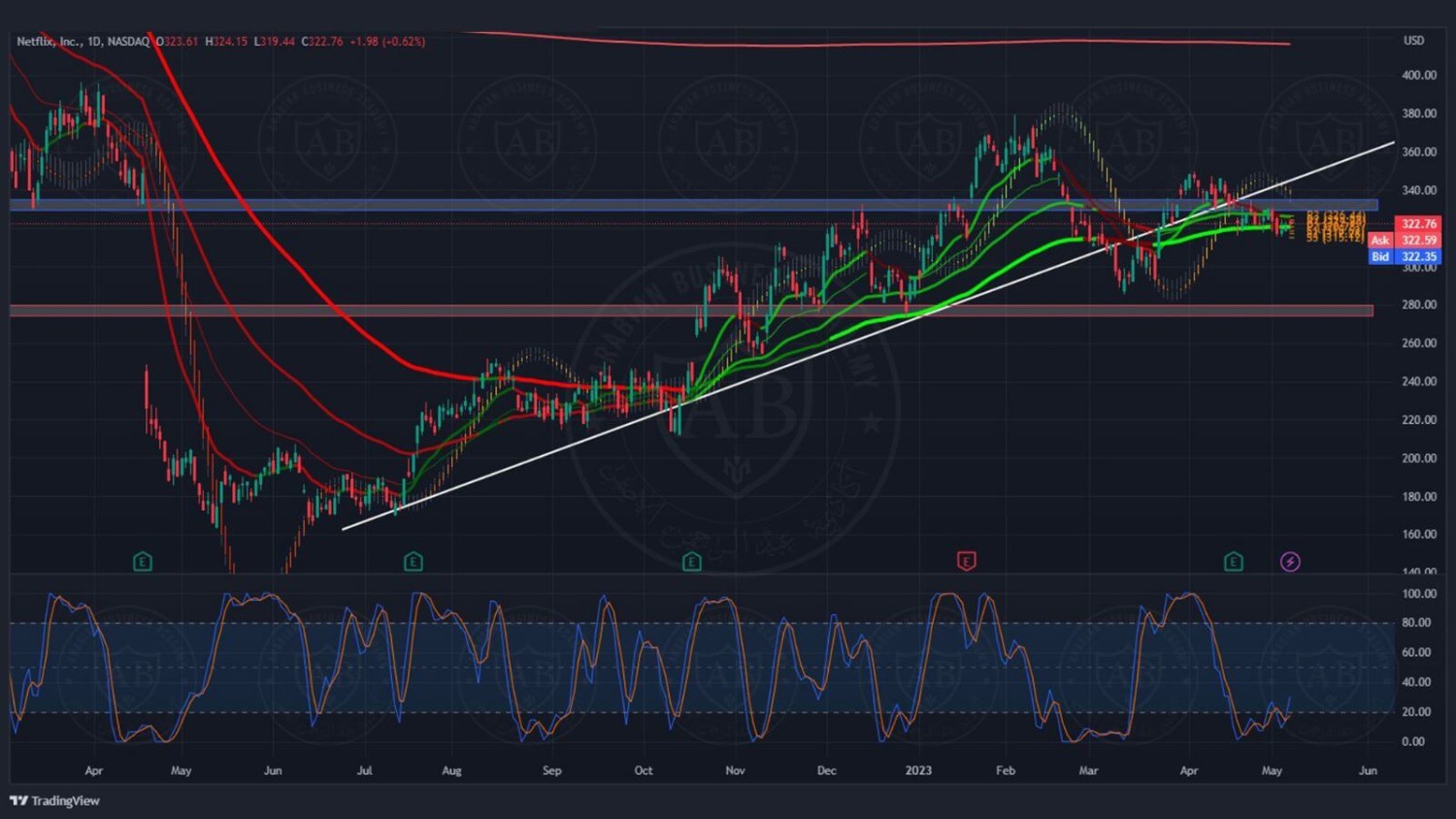Click the Jul label on time axis
The height and width of the screenshot is (819, 1456).
(x=364, y=770)
